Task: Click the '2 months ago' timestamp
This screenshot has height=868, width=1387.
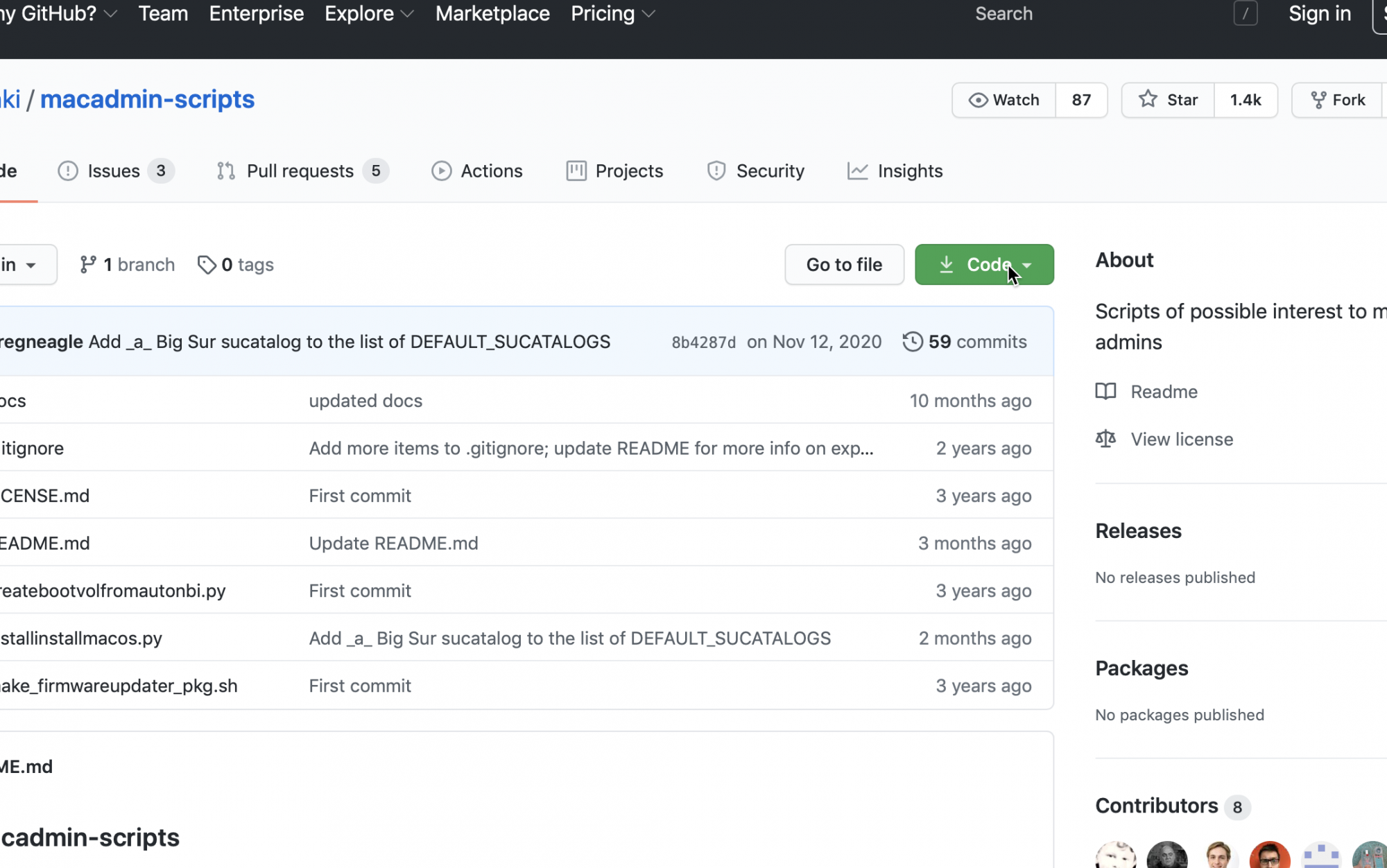Action: [974, 639]
